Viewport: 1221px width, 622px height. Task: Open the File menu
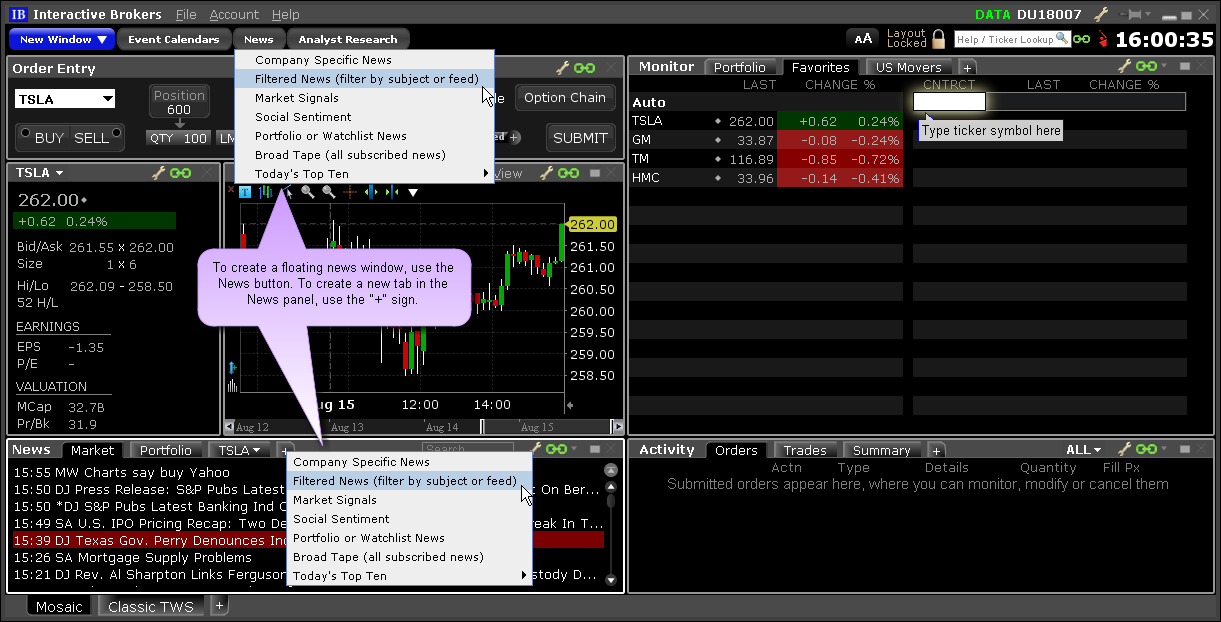pyautogui.click(x=186, y=15)
